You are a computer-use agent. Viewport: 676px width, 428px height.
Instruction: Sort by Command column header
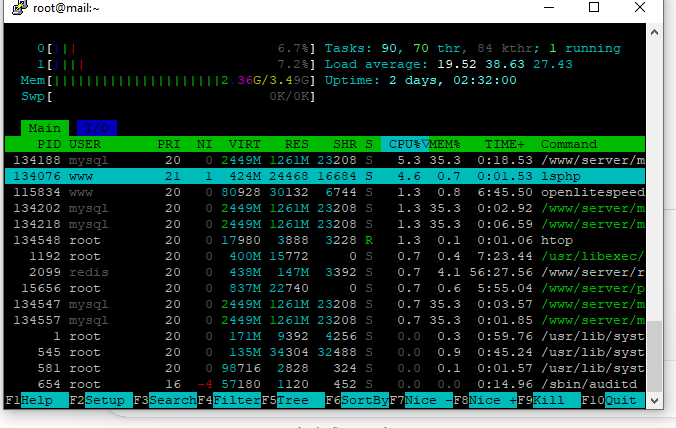[x=569, y=144]
